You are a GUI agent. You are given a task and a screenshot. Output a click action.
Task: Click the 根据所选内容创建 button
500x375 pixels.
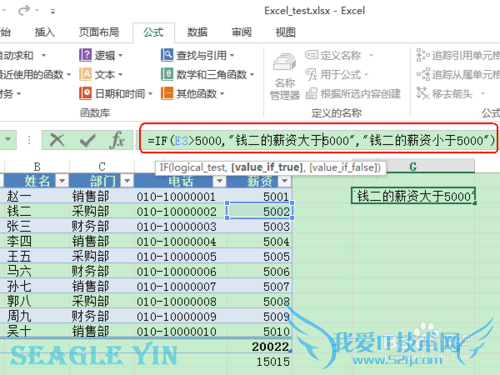pyautogui.click(x=353, y=94)
